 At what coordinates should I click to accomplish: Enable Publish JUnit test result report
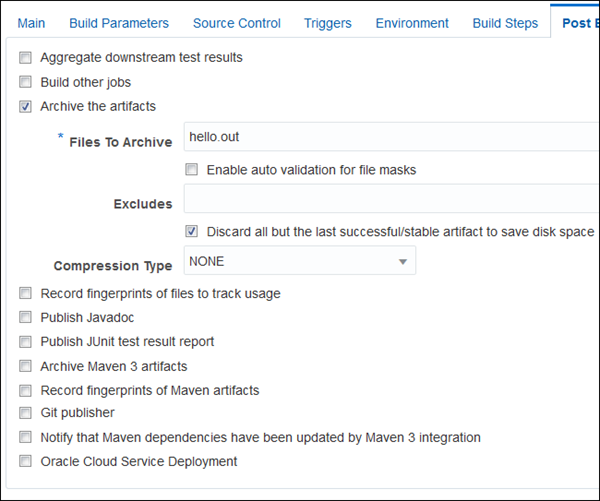click(x=25, y=342)
